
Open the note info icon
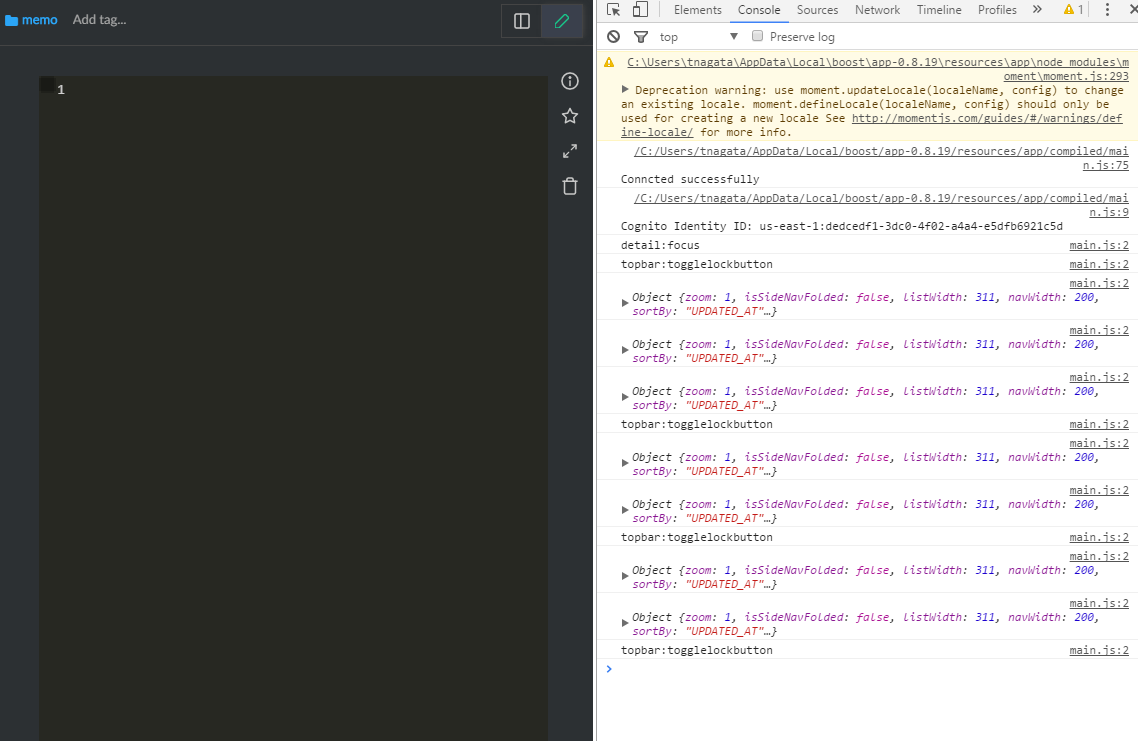pos(570,81)
